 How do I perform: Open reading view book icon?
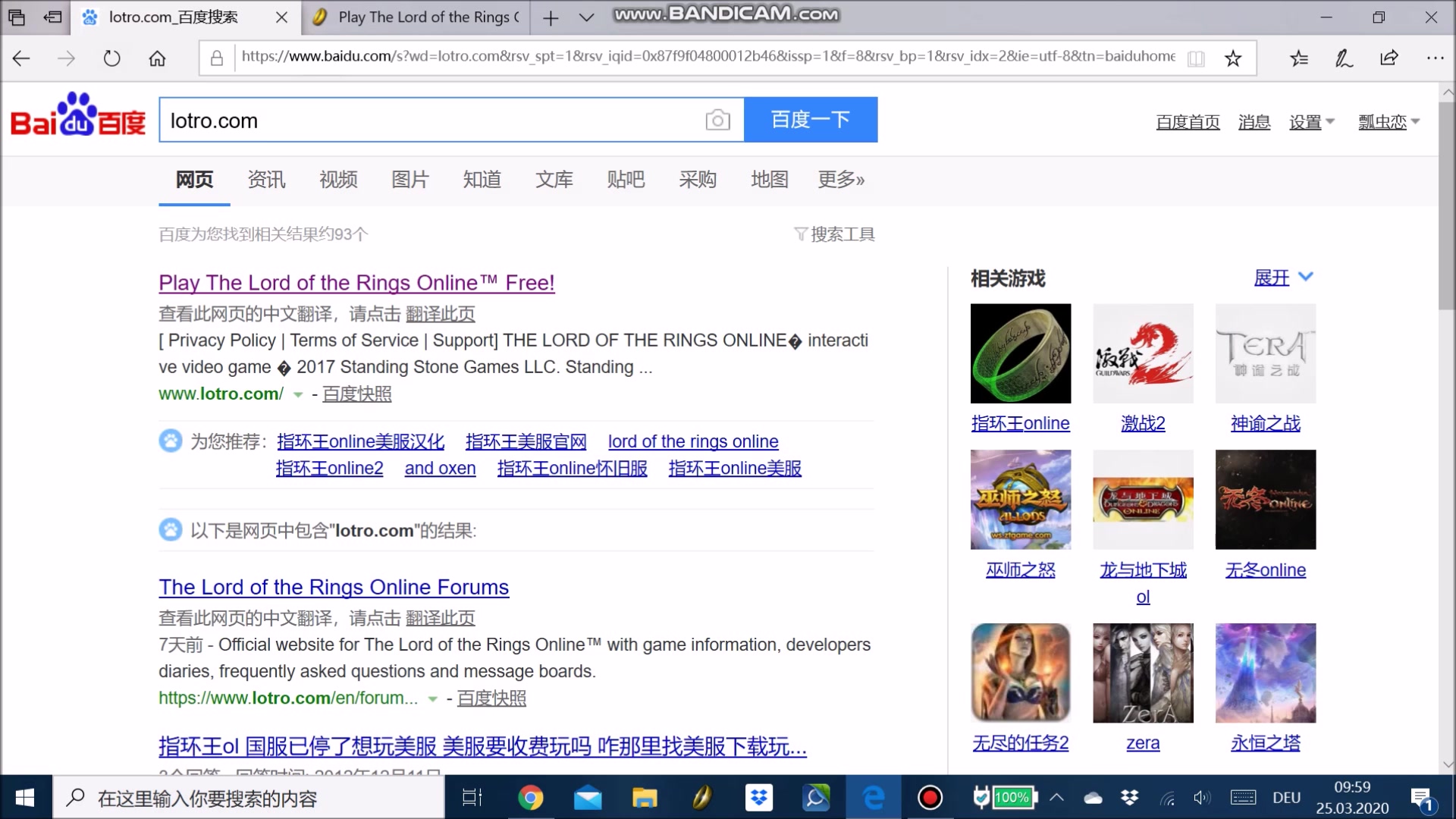click(x=1196, y=58)
